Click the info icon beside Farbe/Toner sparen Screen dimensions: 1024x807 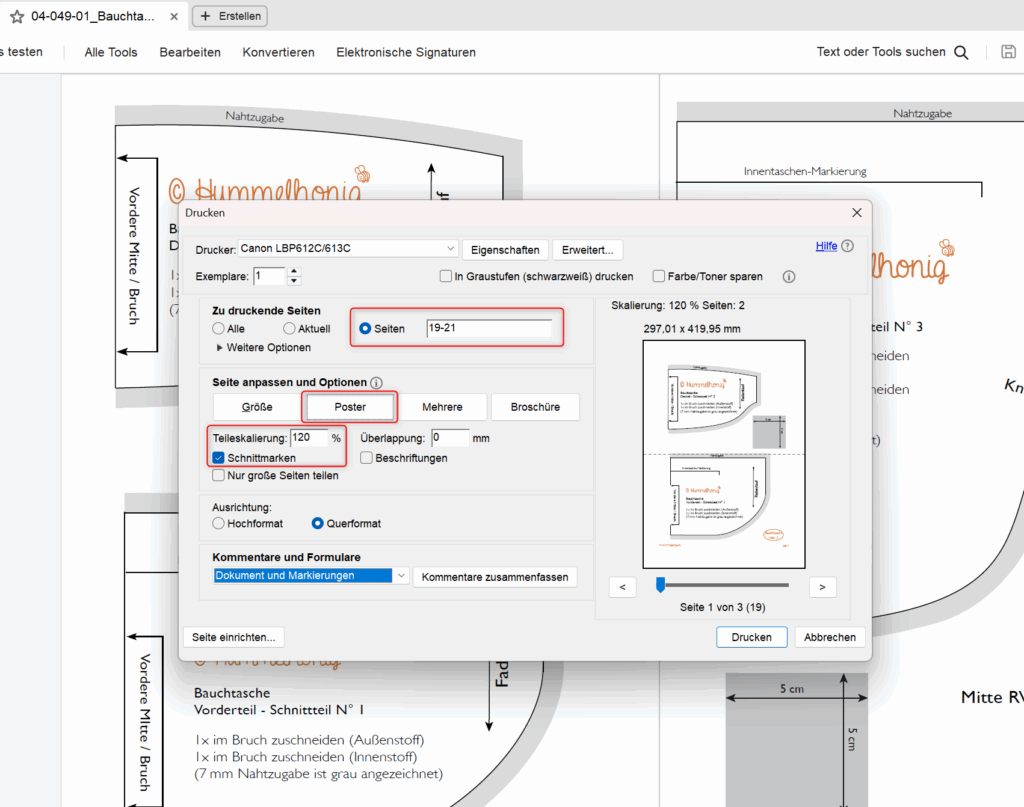pyautogui.click(x=788, y=277)
